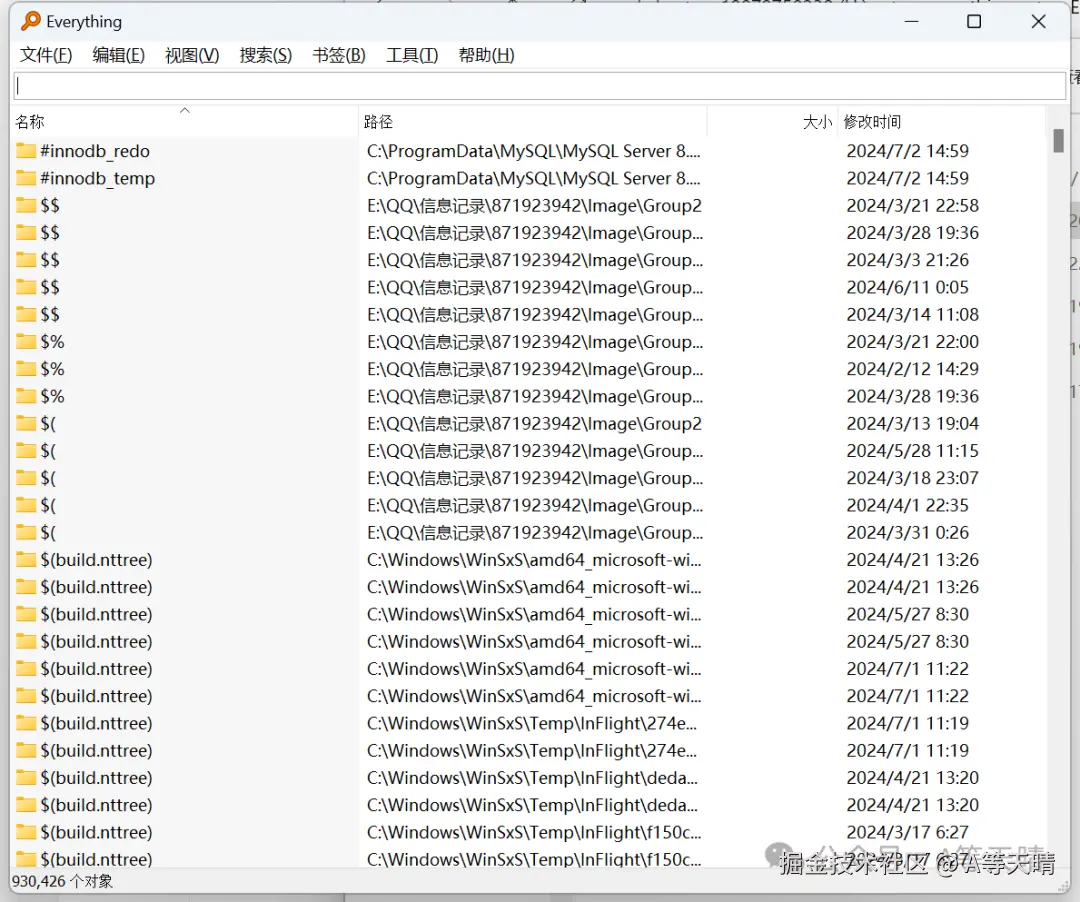Maximize the Everything window
This screenshot has height=902, width=1080.
974,21
